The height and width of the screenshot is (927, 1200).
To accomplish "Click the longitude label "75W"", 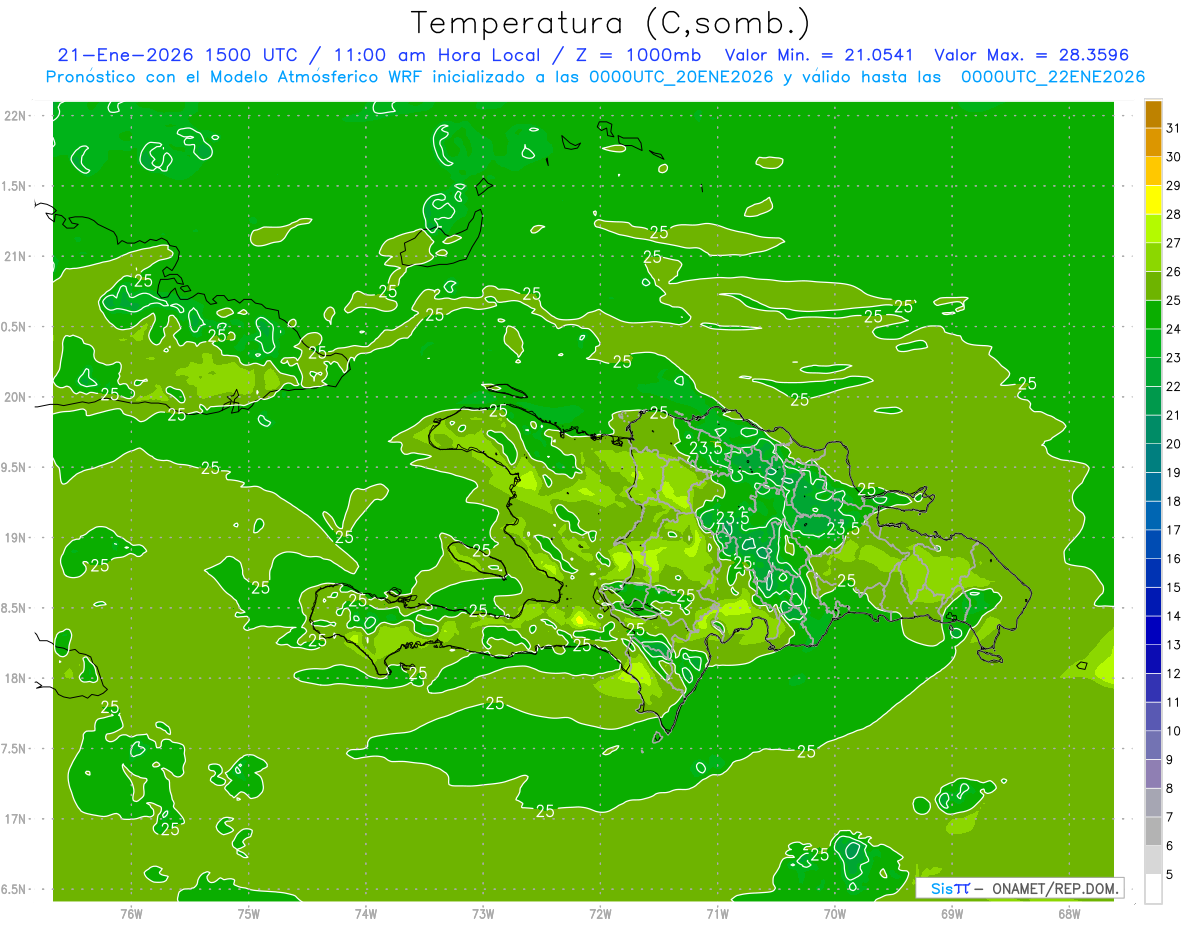I will coord(249,914).
